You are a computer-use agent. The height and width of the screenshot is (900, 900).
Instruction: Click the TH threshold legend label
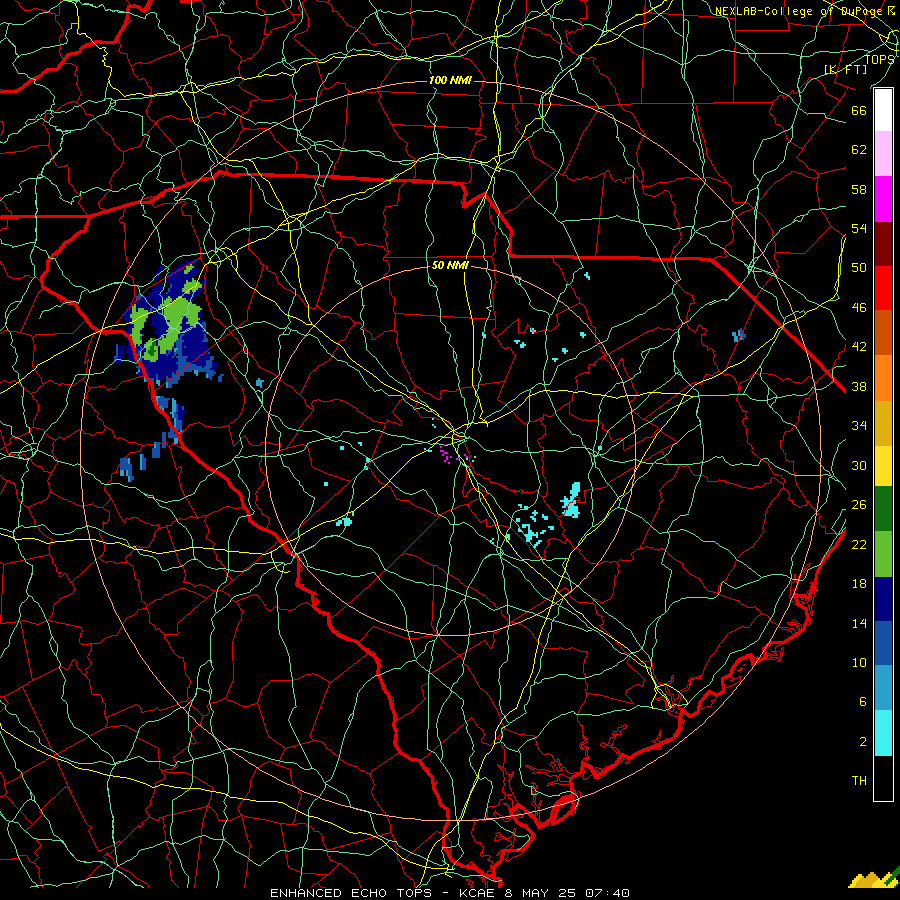(x=859, y=781)
